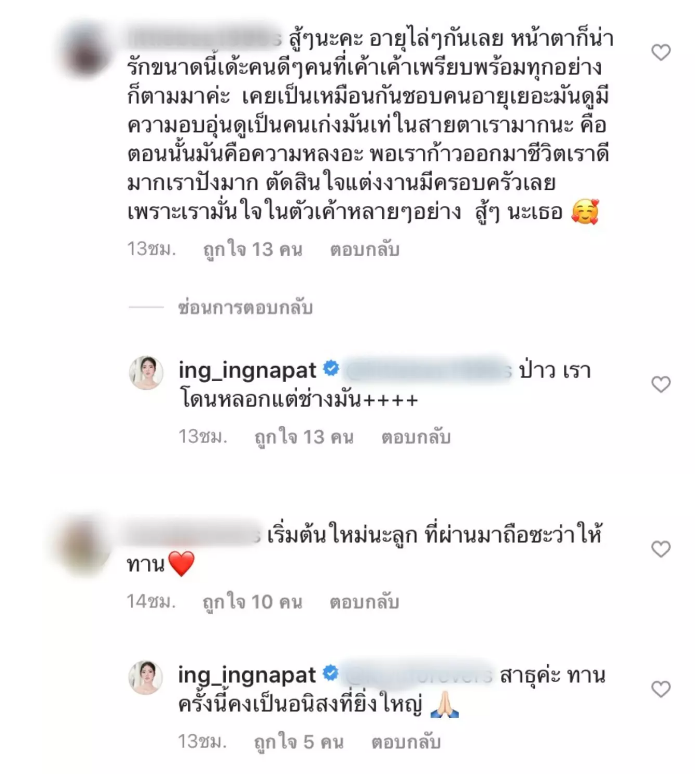Open ing_ingnapat username in first reply
Image resolution: width=695 pixels, height=774 pixels.
(247, 370)
